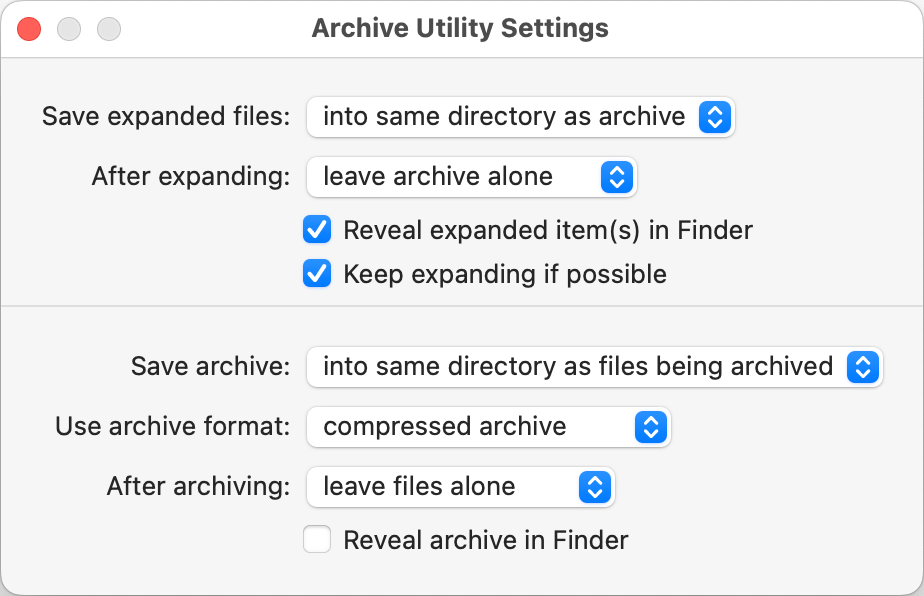Click the "Save expanded files:" label
The height and width of the screenshot is (596, 924).
tap(166, 117)
